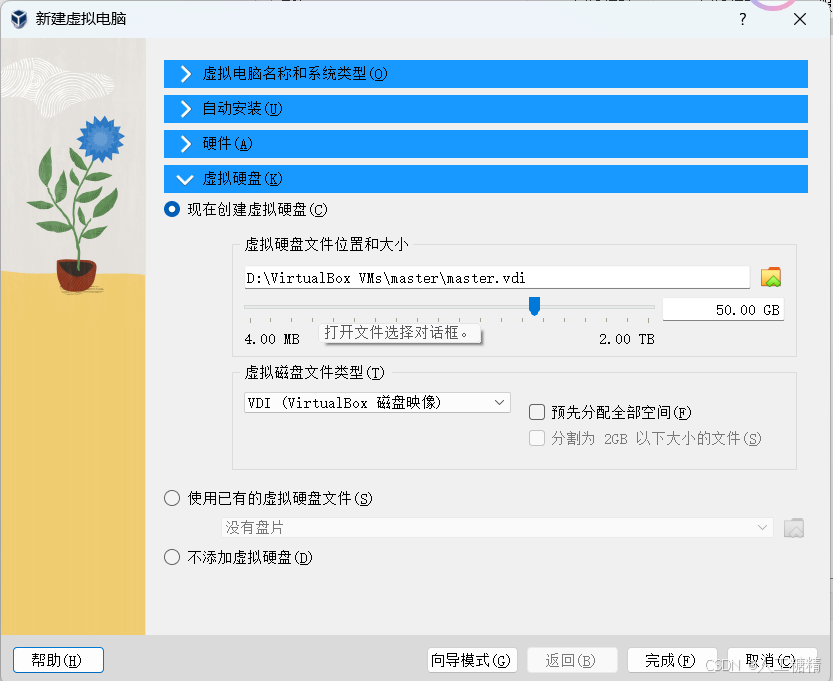Select 使用已有的虚拟硬盘文件 radio button
This screenshot has width=833, height=681.
point(172,498)
